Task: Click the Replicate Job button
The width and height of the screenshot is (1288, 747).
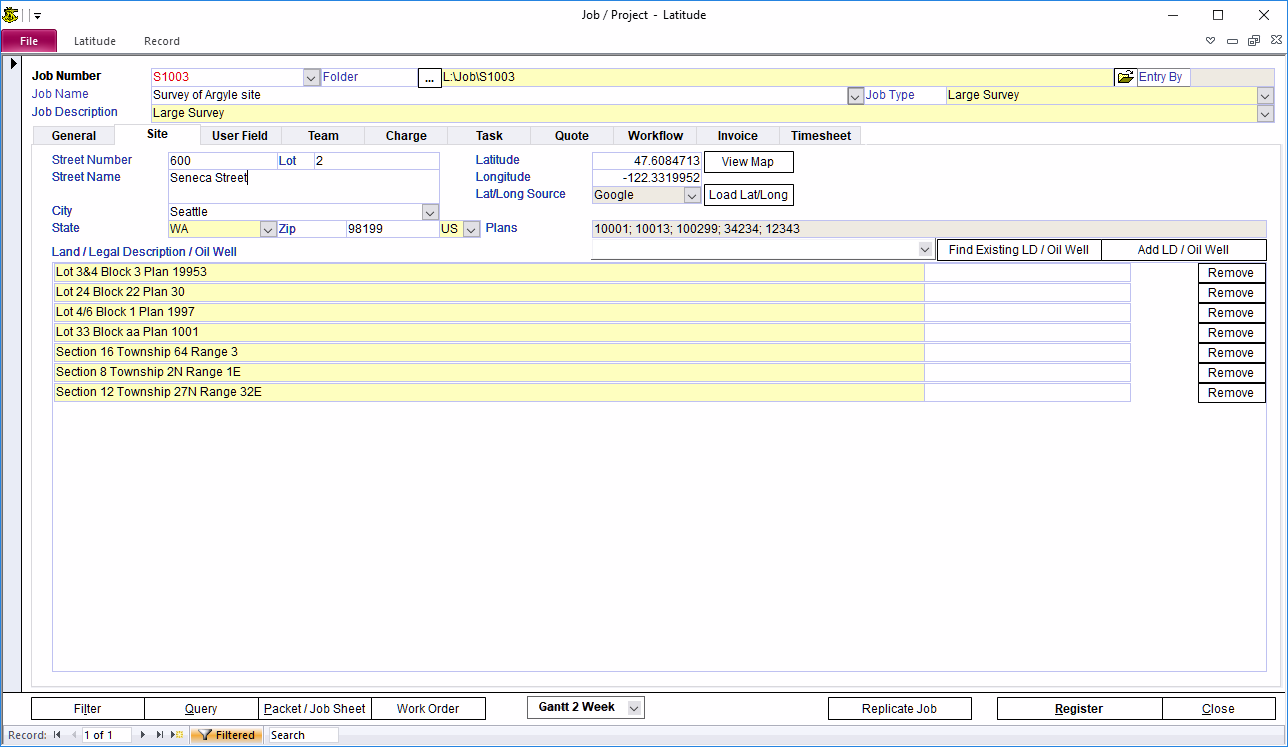Action: [899, 708]
